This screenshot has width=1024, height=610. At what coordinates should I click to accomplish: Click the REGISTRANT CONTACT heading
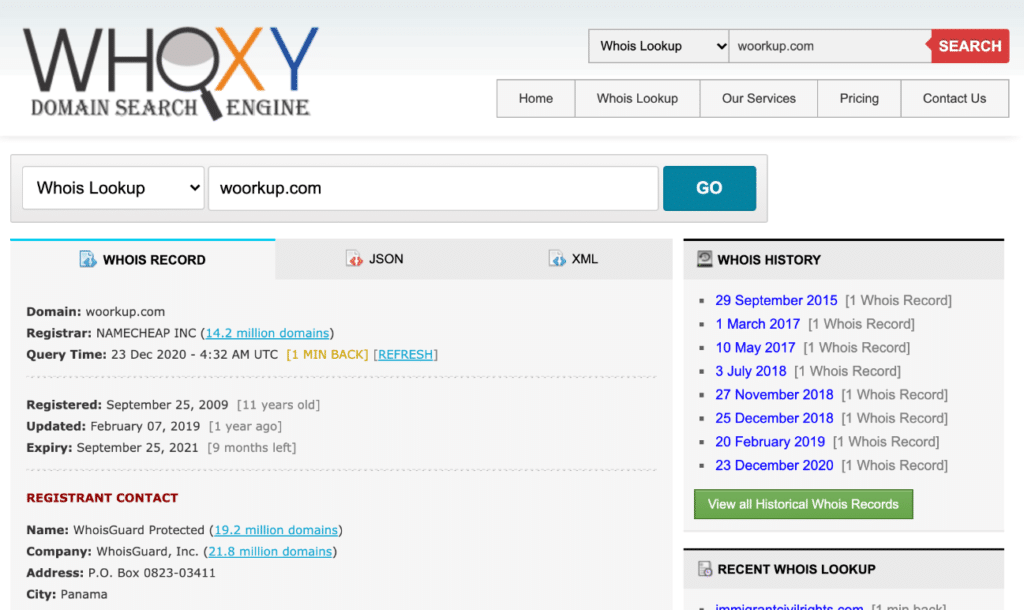tap(102, 498)
